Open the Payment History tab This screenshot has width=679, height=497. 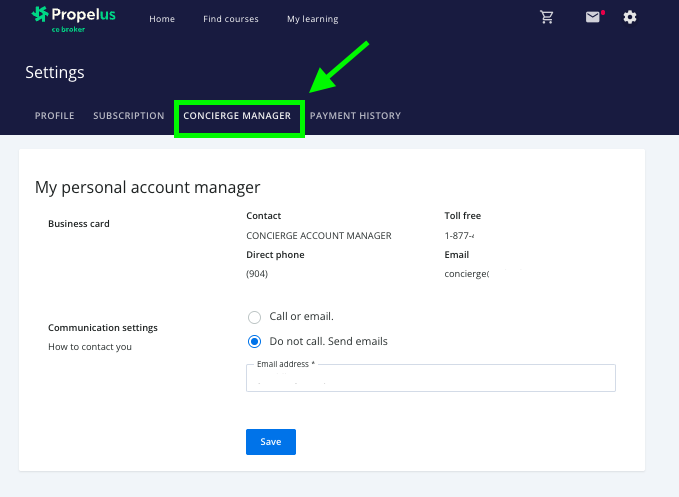click(x=355, y=116)
